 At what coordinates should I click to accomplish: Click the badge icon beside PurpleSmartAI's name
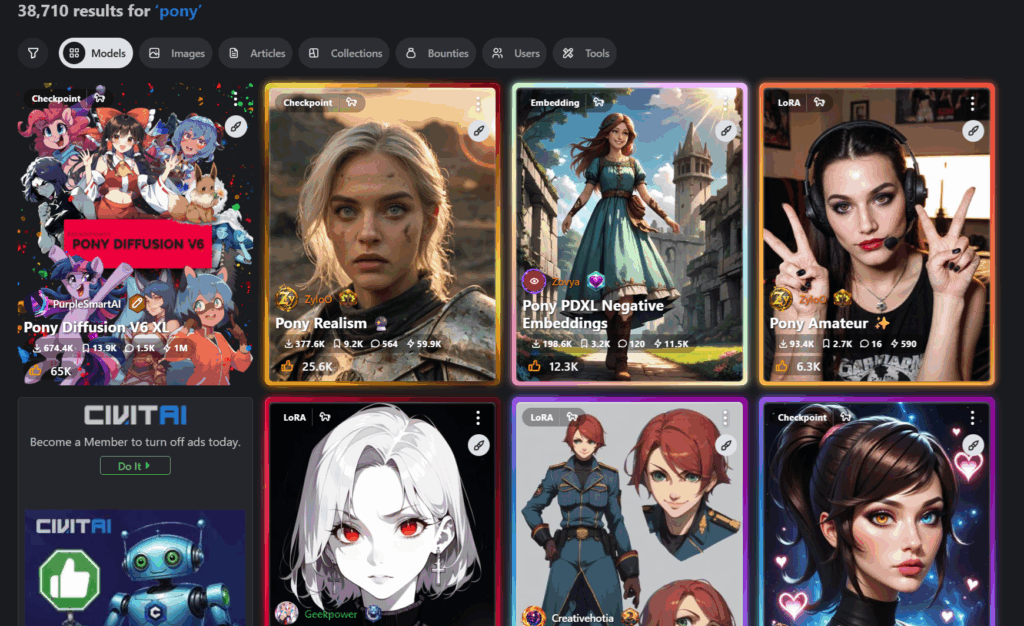click(136, 304)
